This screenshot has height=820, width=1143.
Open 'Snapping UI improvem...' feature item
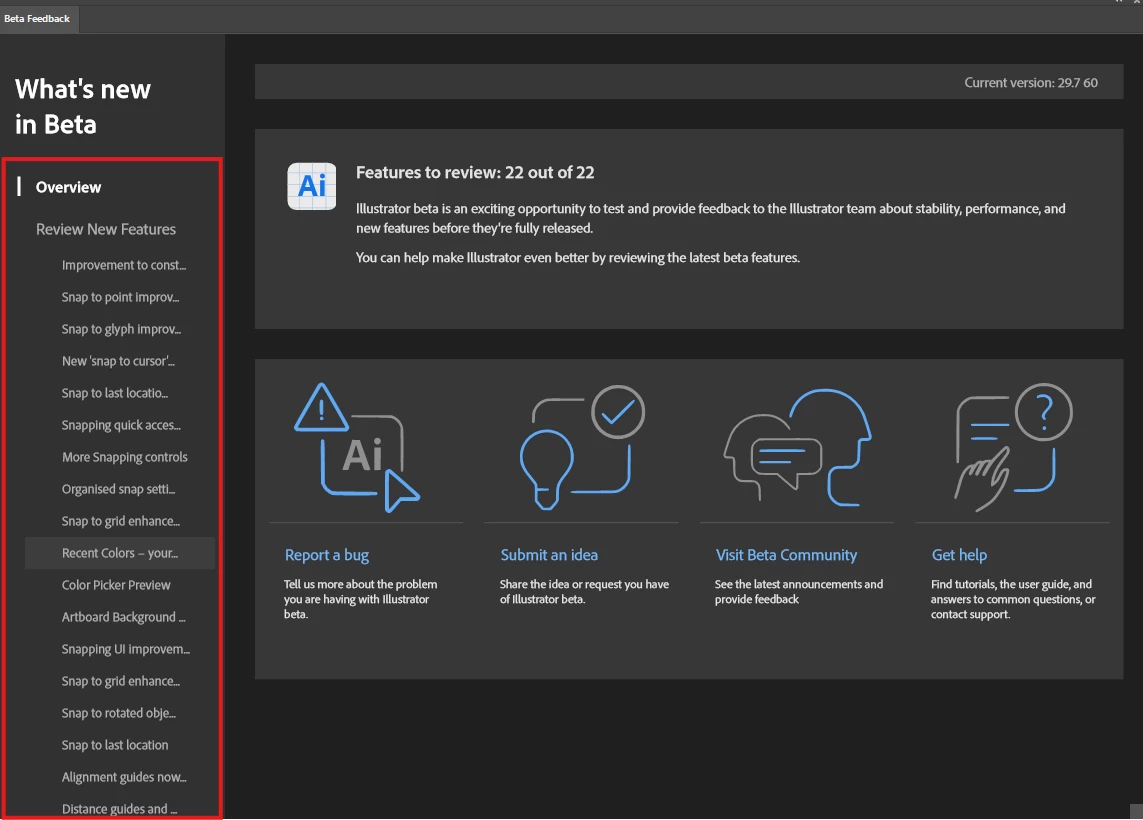125,649
